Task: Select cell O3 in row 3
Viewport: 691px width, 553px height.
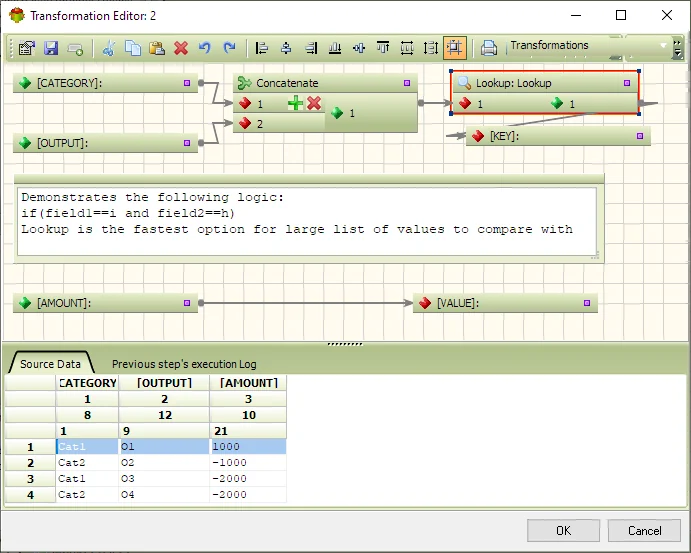Action: tap(164, 479)
